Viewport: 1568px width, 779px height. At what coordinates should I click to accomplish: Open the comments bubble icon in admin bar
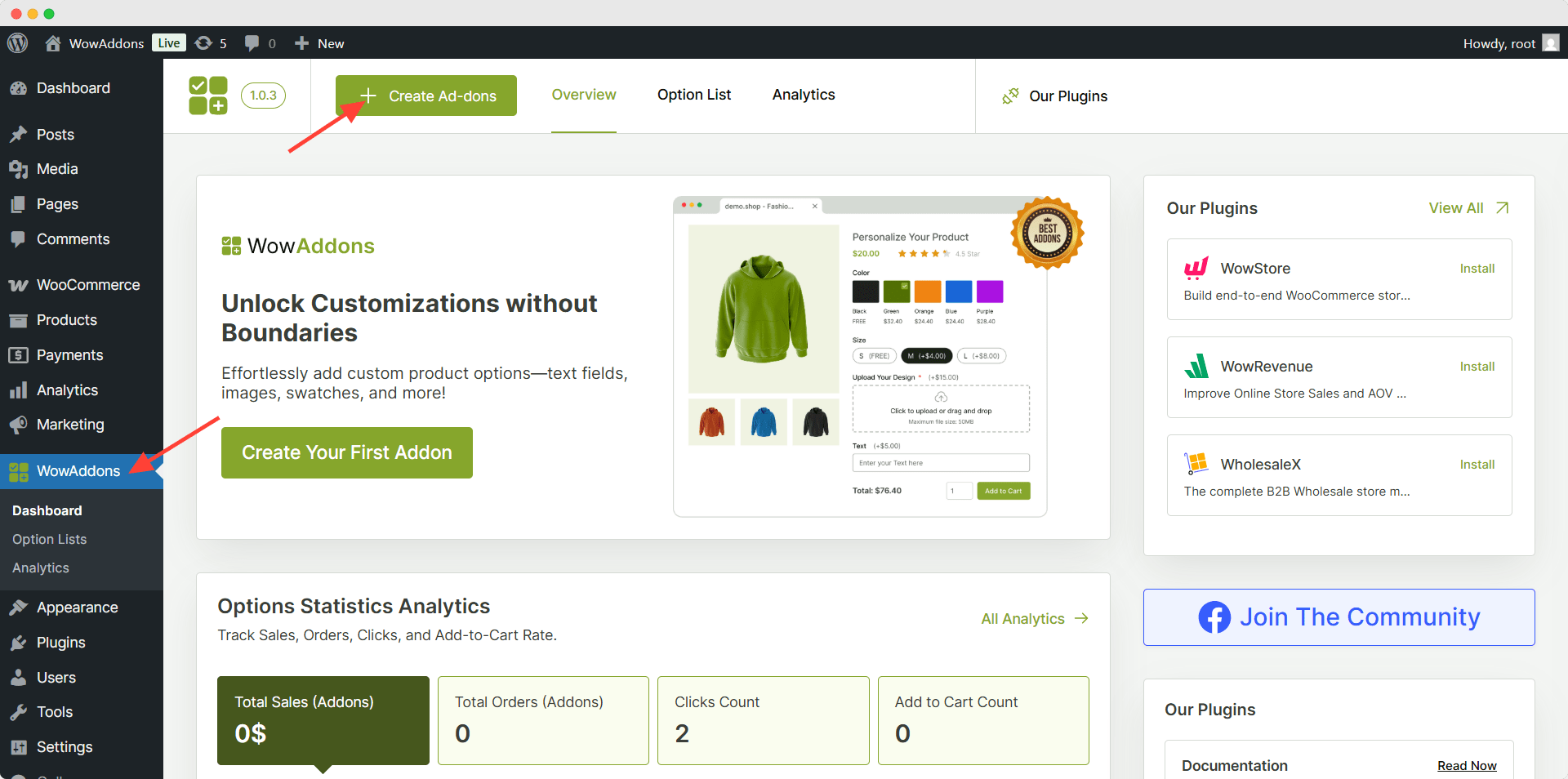[x=252, y=43]
